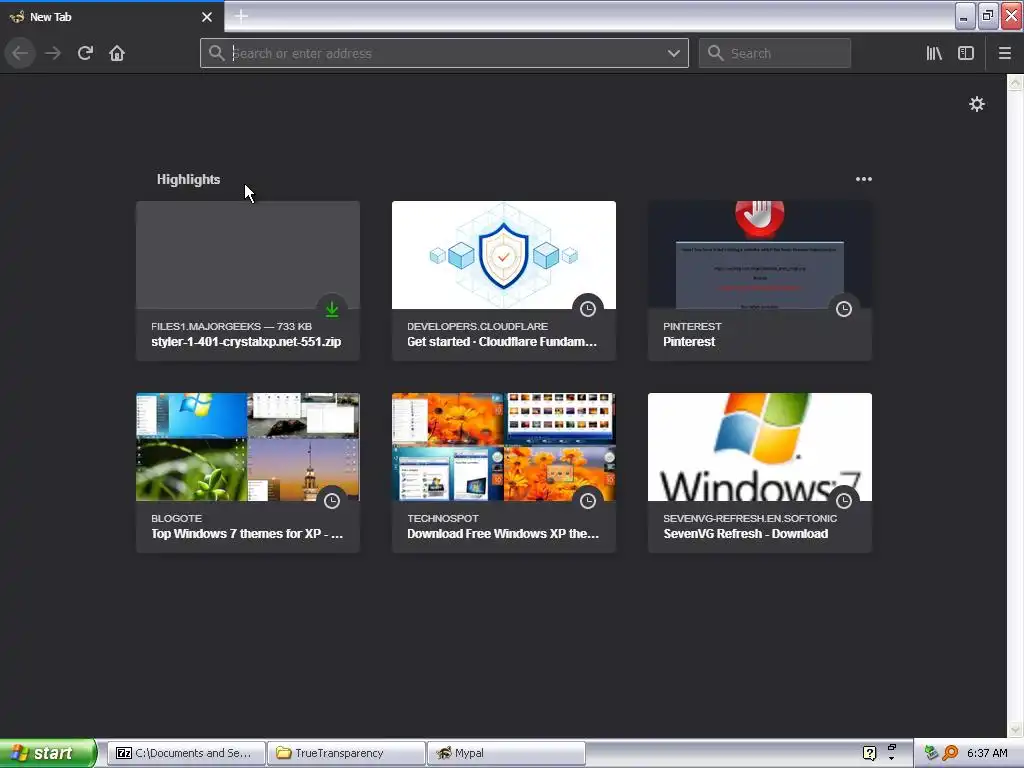Click FILES1.MAJORGEEKS — 733 KB label
The width and height of the screenshot is (1024, 768).
[231, 326]
